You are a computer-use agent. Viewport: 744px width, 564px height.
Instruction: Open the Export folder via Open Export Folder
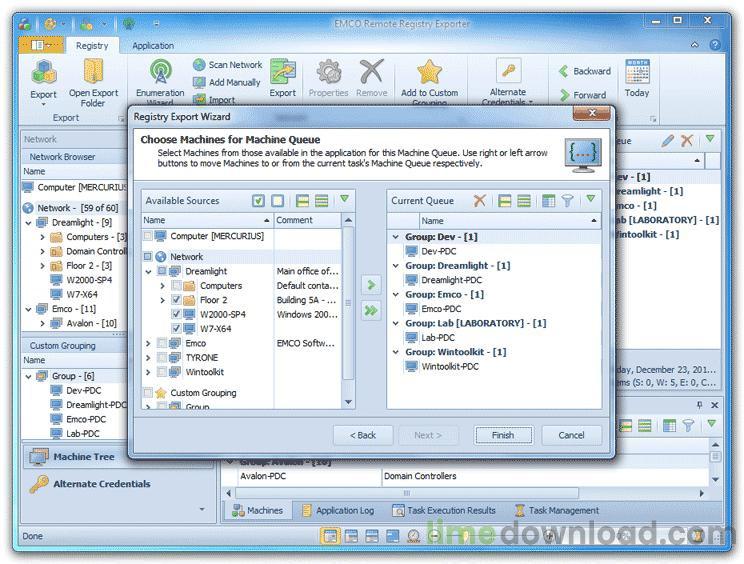[x=93, y=82]
